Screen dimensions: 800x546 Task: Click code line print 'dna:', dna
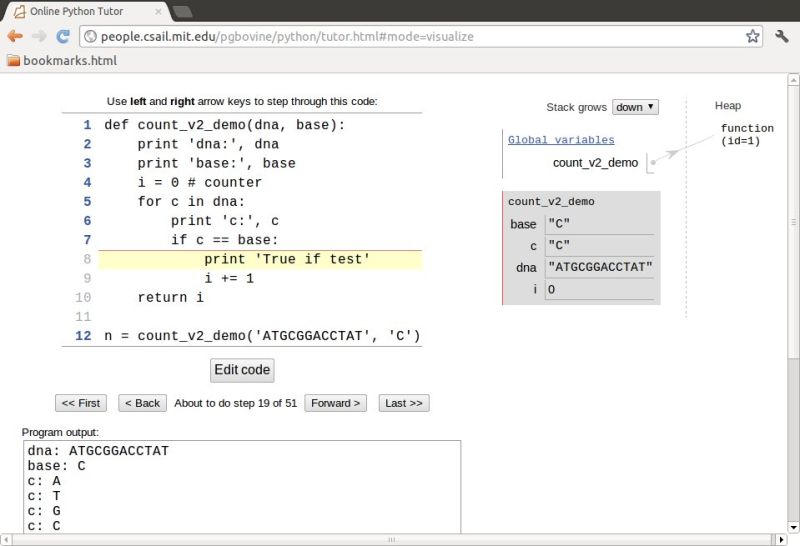pyautogui.click(x=208, y=144)
